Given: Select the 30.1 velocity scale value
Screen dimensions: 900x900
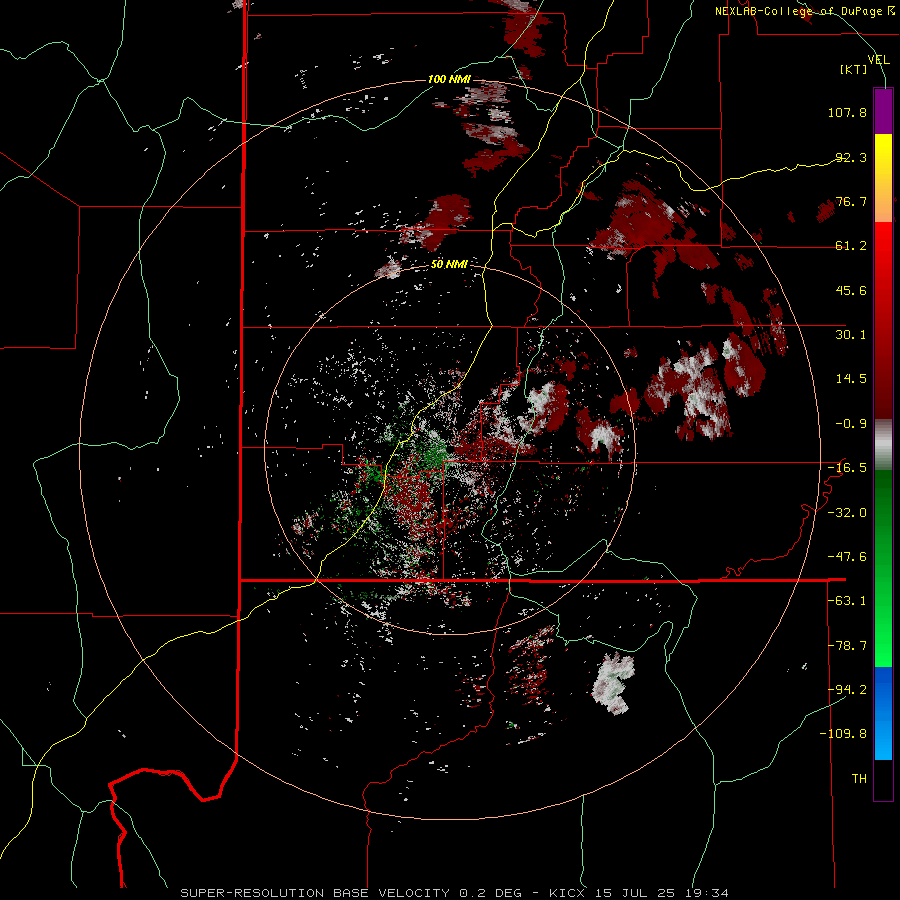Looking at the screenshot, I should (x=851, y=335).
